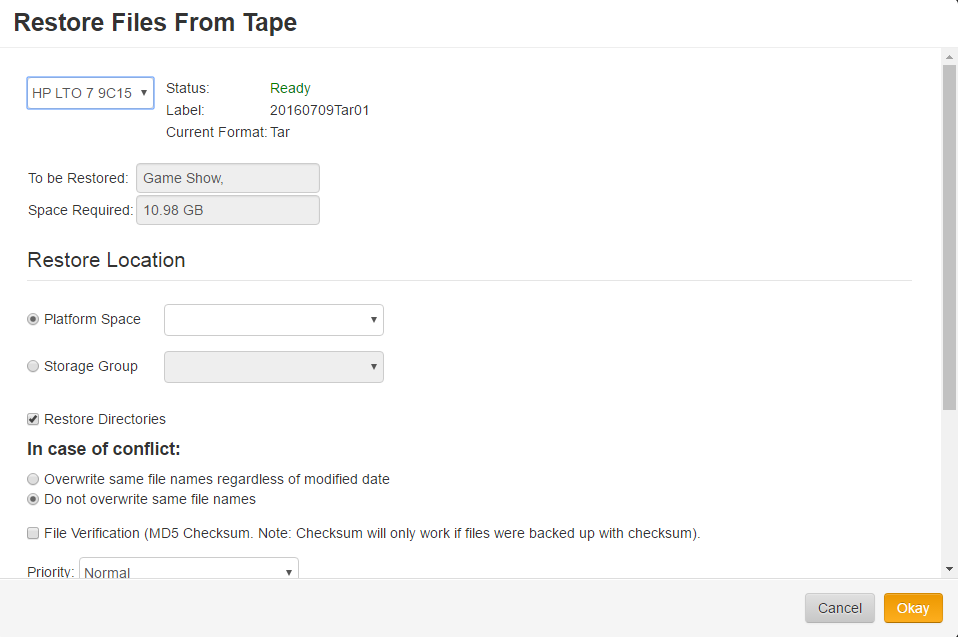Enable File Verification MD5 checksum checkbox
Viewport: 958px width, 637px height.
pyautogui.click(x=33, y=533)
